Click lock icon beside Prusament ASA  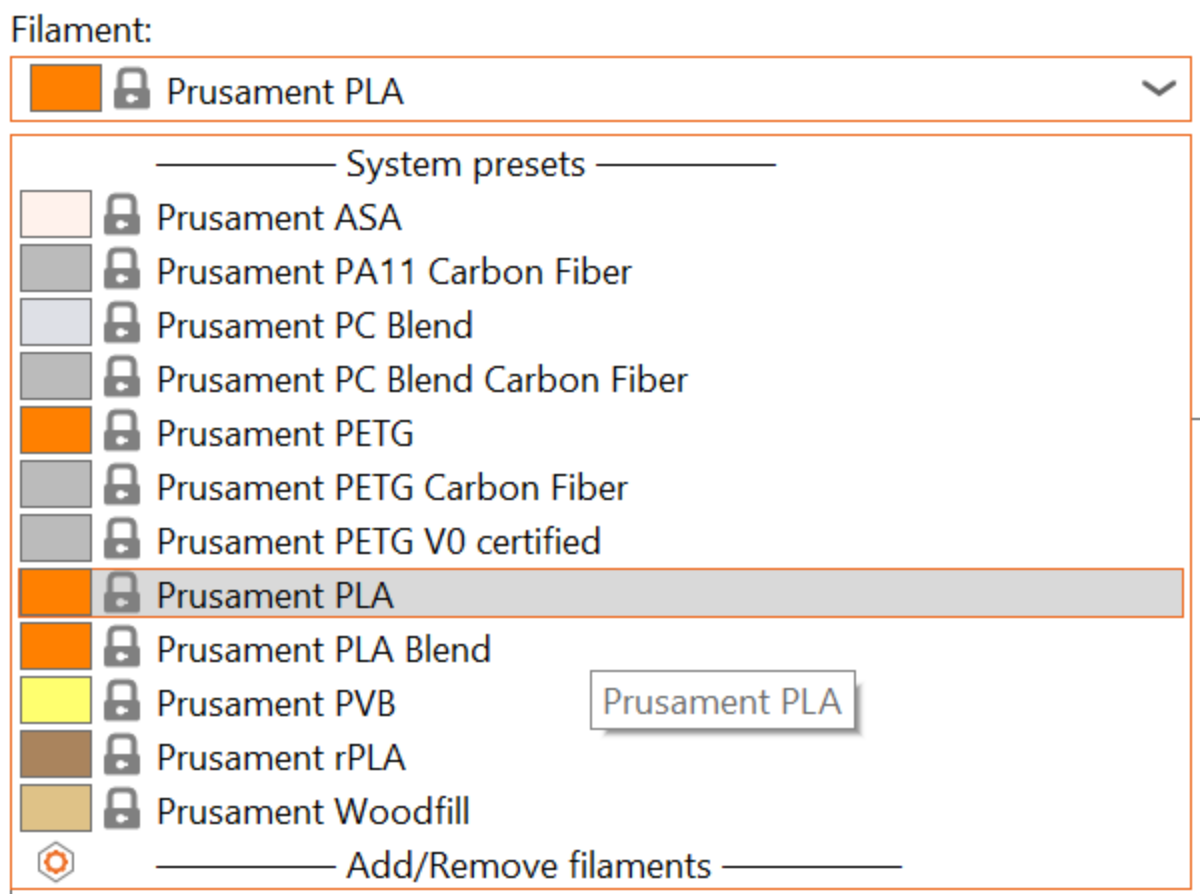[122, 216]
